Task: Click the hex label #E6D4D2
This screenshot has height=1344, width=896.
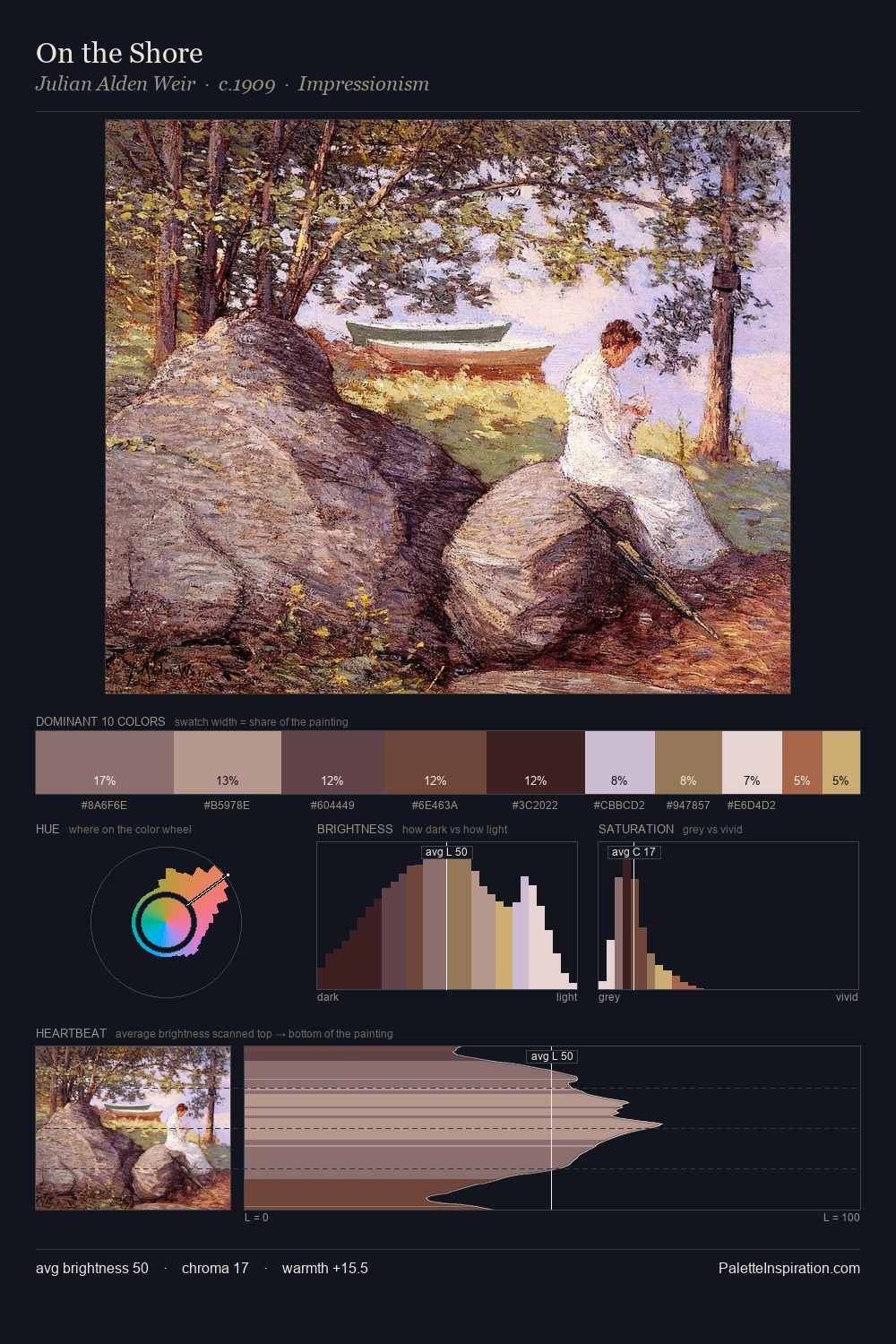Action: click(752, 805)
